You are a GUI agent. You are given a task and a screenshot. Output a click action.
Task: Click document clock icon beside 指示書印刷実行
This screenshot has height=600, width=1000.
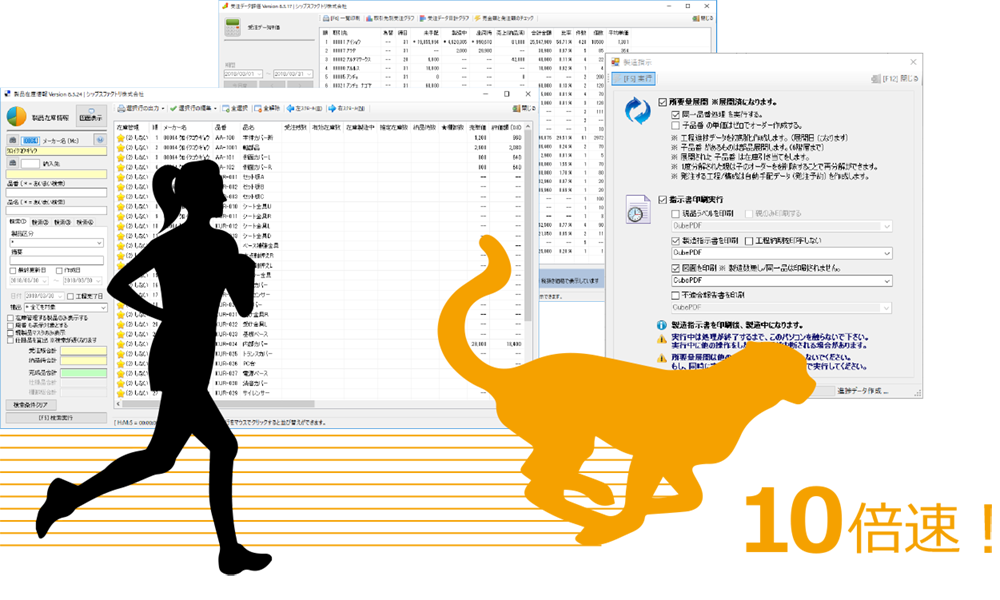[x=637, y=209]
